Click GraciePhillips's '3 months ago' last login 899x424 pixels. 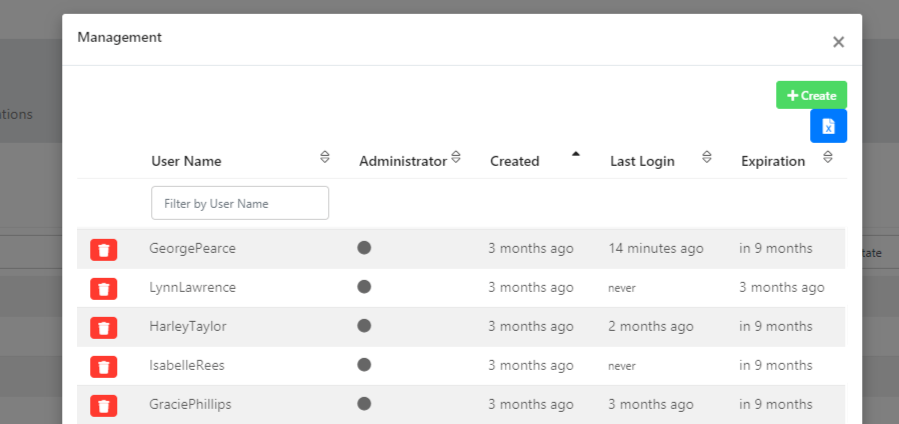(x=651, y=405)
